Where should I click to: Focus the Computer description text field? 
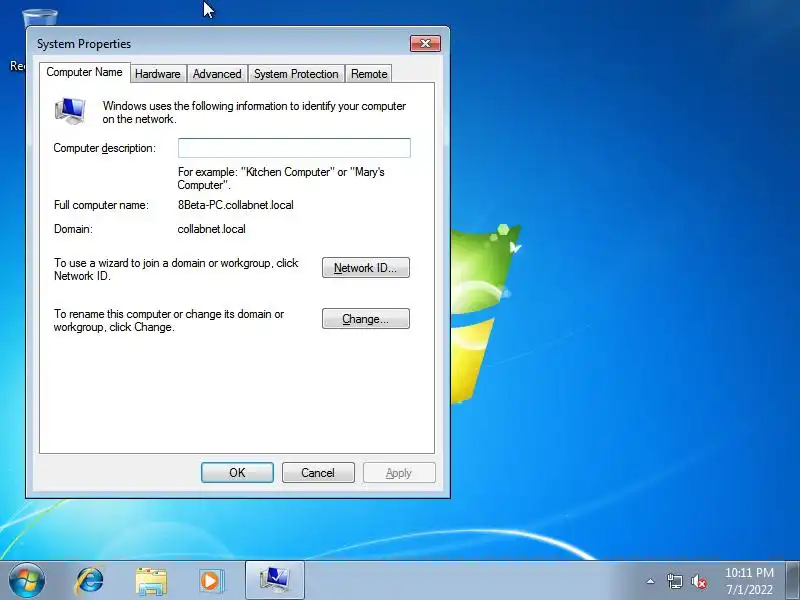coord(294,148)
